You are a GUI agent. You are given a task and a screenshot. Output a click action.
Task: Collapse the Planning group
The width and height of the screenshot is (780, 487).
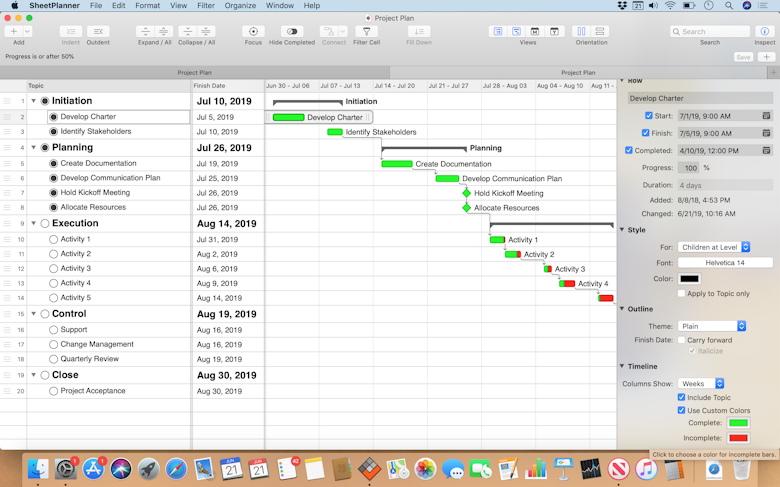coord(34,148)
